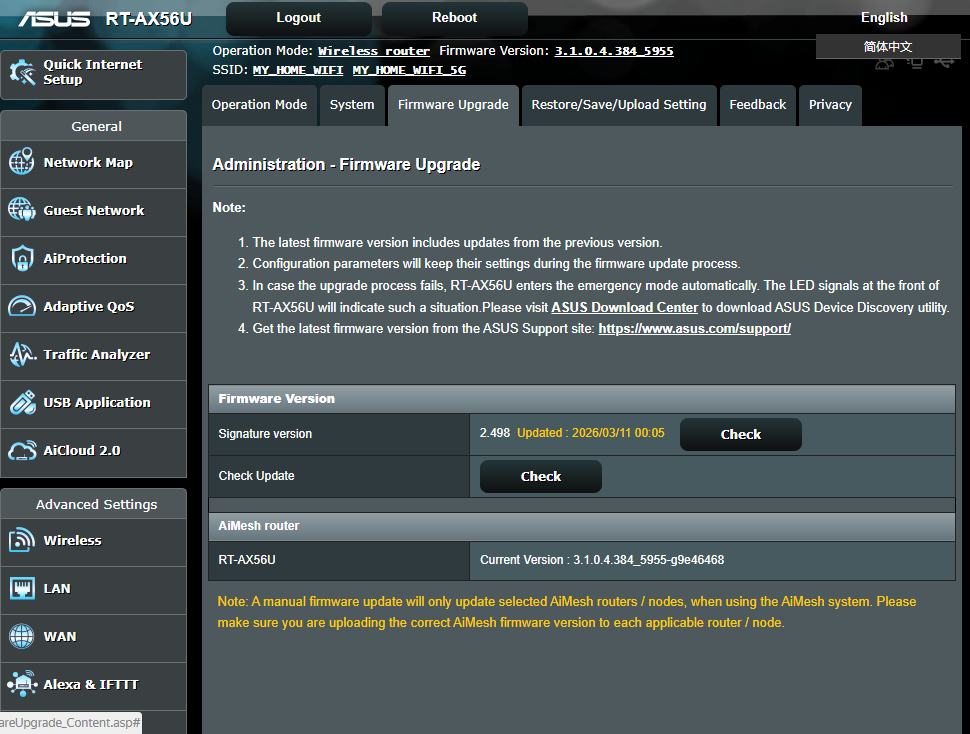970x734 pixels.
Task: Open the English language dropdown
Action: pyautogui.click(x=884, y=17)
